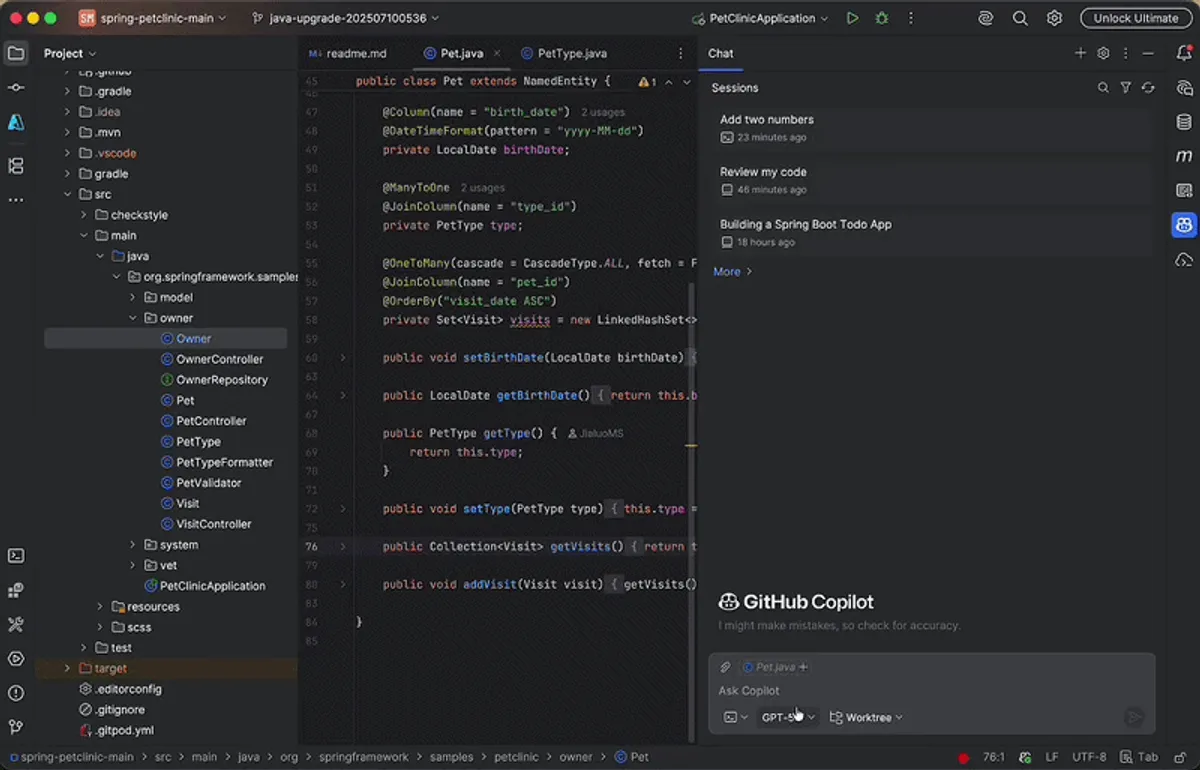Image resolution: width=1200 pixels, height=770 pixels.
Task: Open Chat panel settings gear
Action: tap(1103, 54)
